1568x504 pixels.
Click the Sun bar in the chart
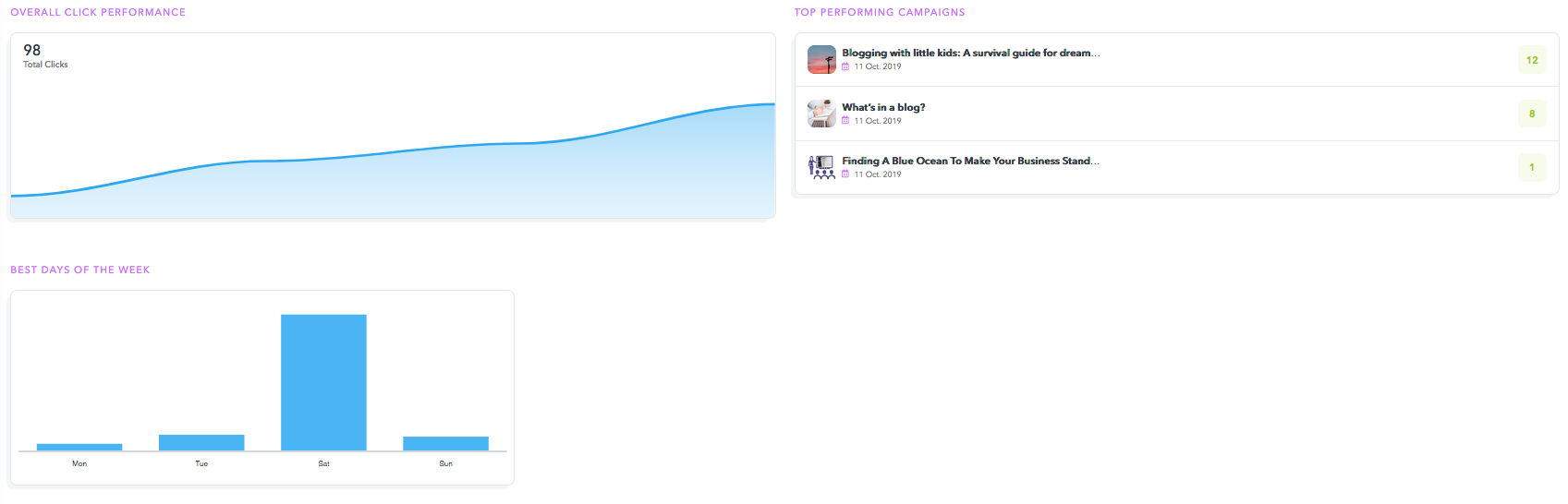coord(445,443)
